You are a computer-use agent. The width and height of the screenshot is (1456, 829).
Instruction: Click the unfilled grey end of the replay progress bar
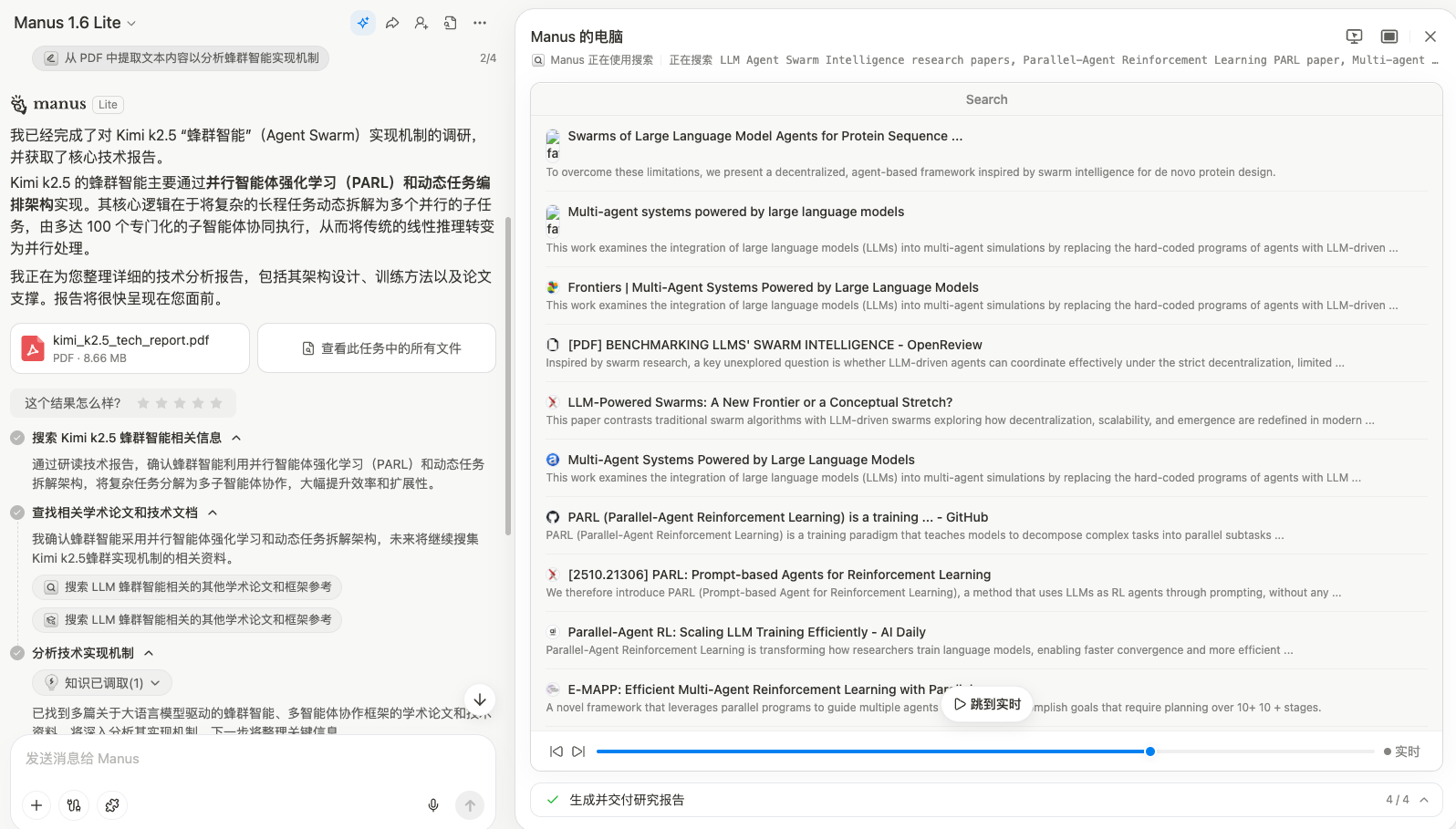[1264, 751]
